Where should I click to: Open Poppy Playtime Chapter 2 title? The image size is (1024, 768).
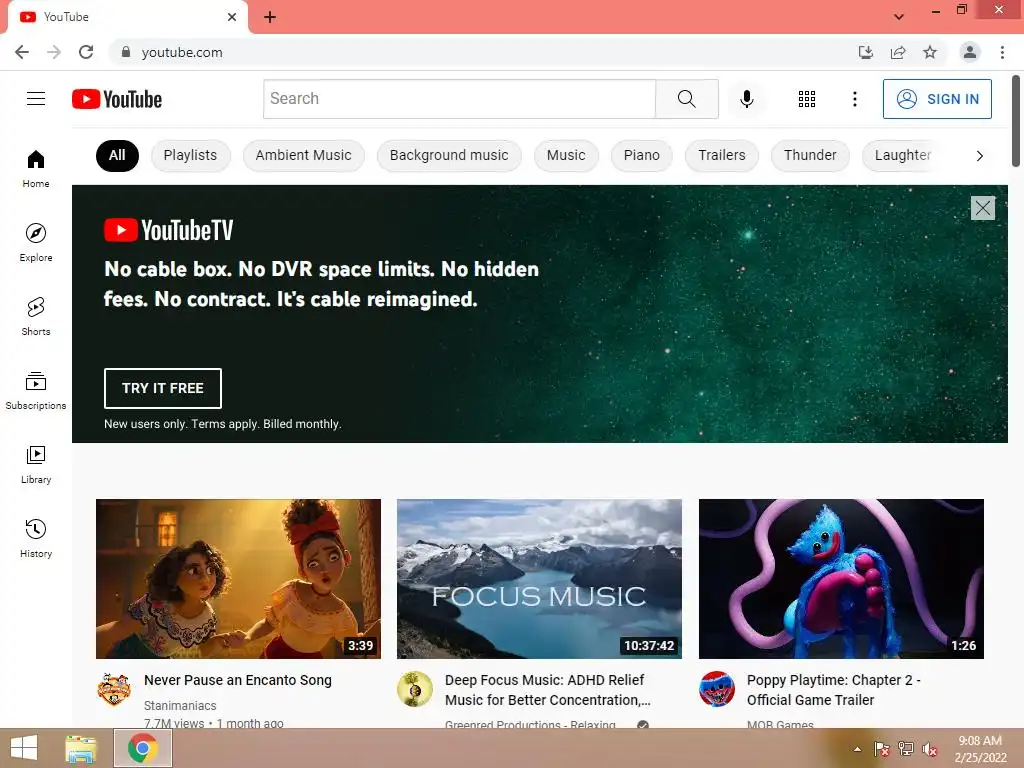click(x=833, y=690)
